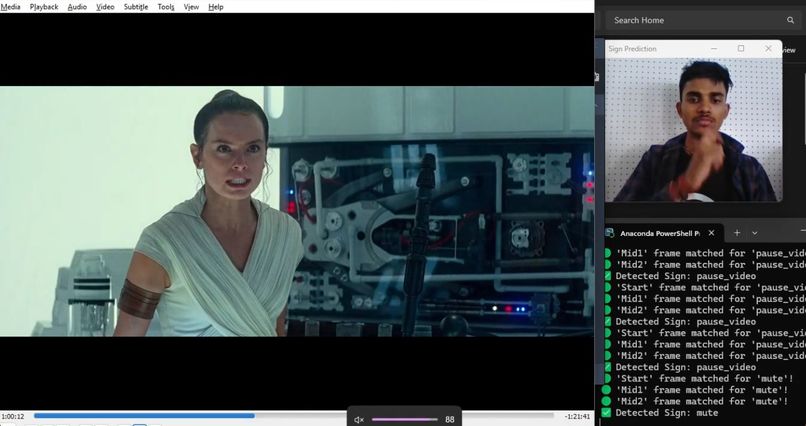Click the volume value 88 label
The height and width of the screenshot is (426, 806).
[450, 420]
